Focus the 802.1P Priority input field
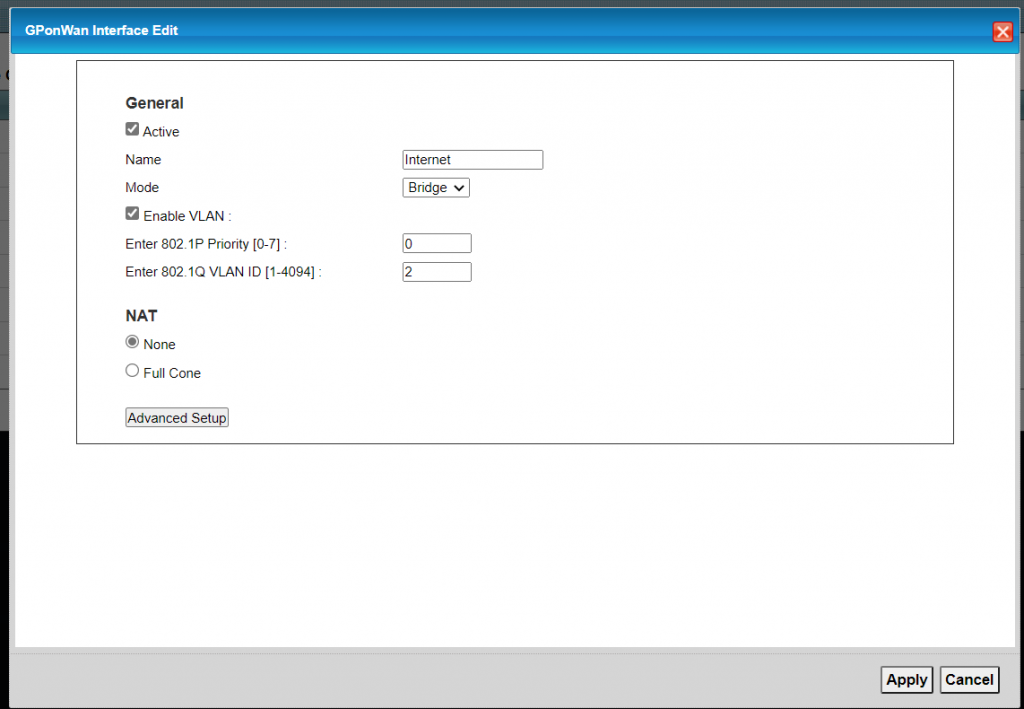The height and width of the screenshot is (709, 1024). [436, 243]
